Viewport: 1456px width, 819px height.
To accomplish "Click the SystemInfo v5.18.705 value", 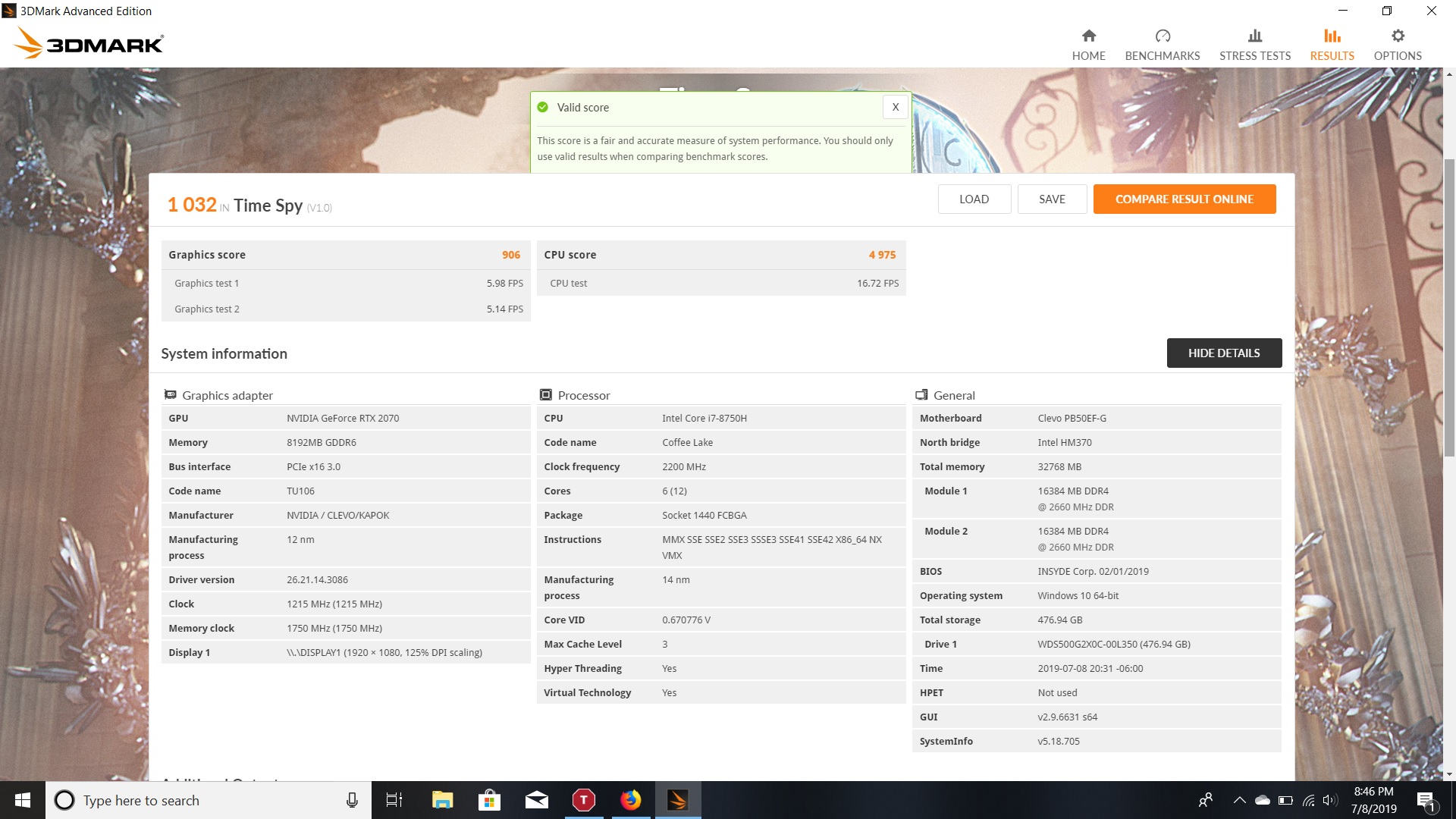I will click(x=1058, y=741).
